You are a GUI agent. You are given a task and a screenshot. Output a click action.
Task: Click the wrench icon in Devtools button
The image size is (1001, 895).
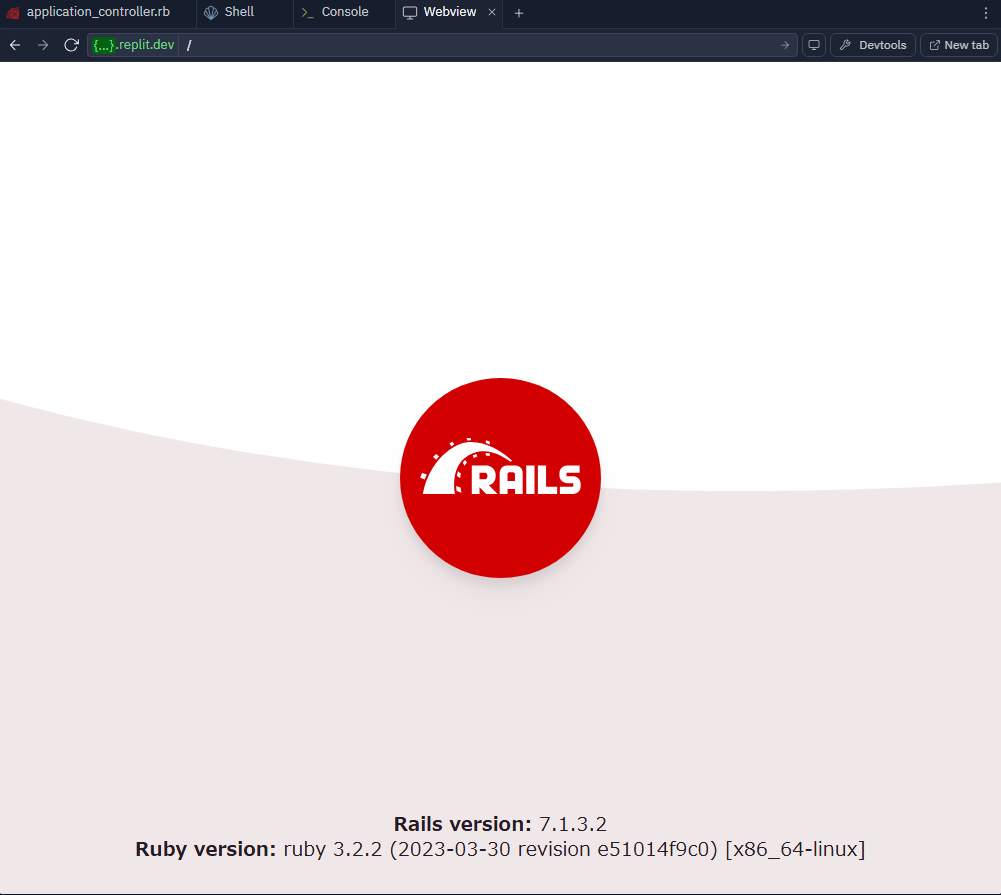845,45
